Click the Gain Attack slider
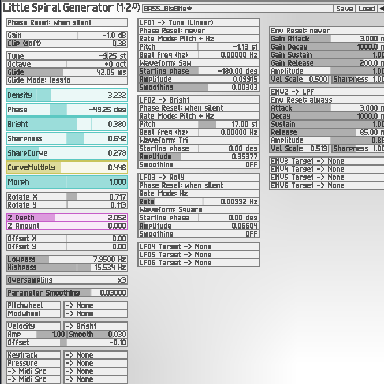The height and width of the screenshot is (384, 384). [327, 39]
